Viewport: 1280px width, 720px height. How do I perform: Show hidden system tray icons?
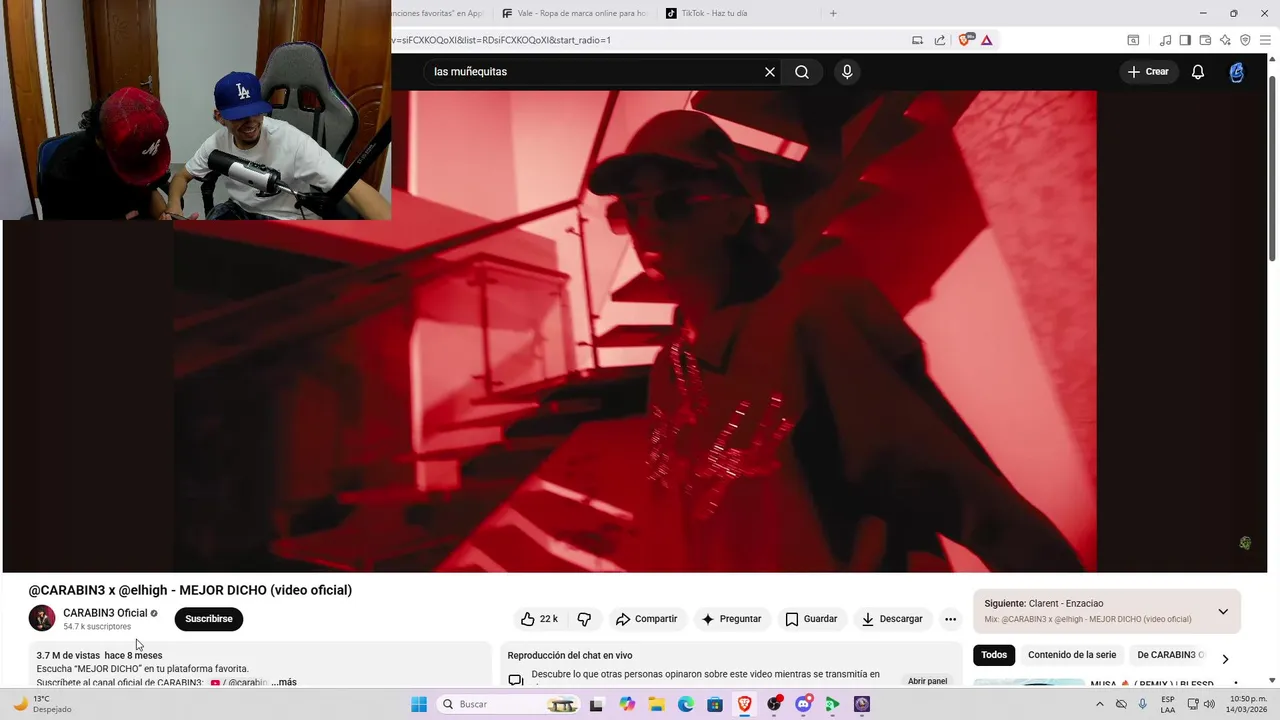[1100, 704]
